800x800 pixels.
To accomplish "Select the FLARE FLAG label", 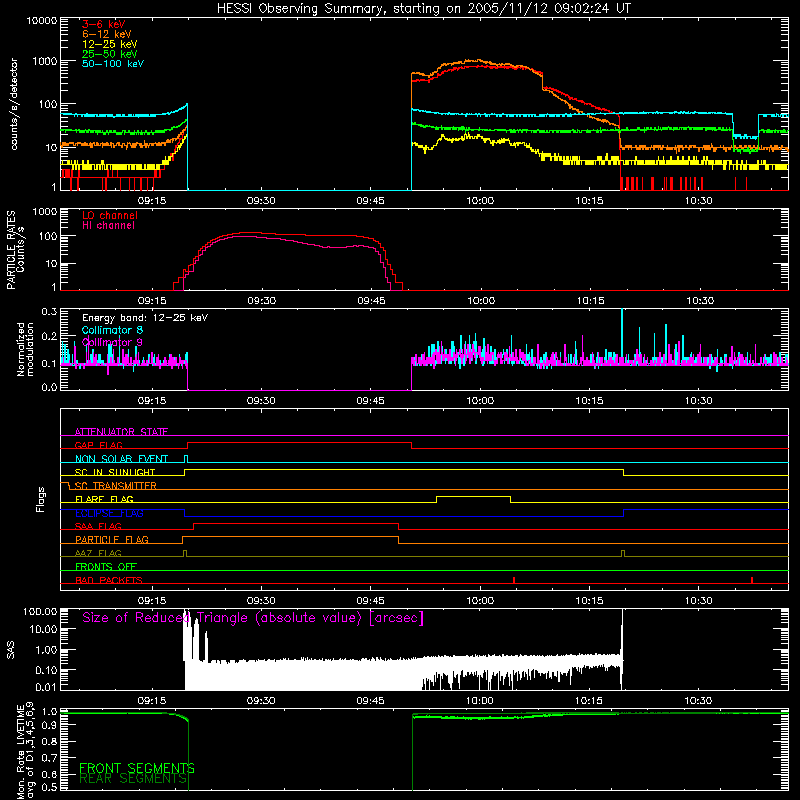I will click(x=104, y=499).
